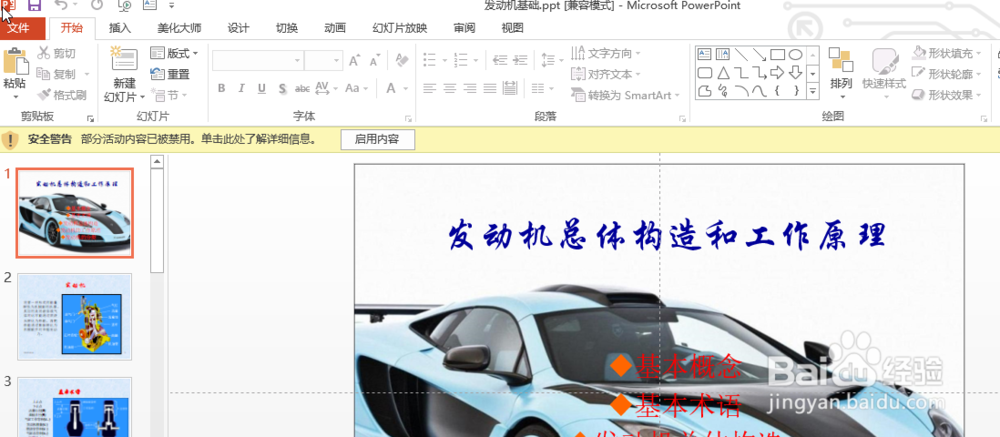
Task: Click the slide title 发动机总体构造和工作原理
Action: tap(667, 235)
